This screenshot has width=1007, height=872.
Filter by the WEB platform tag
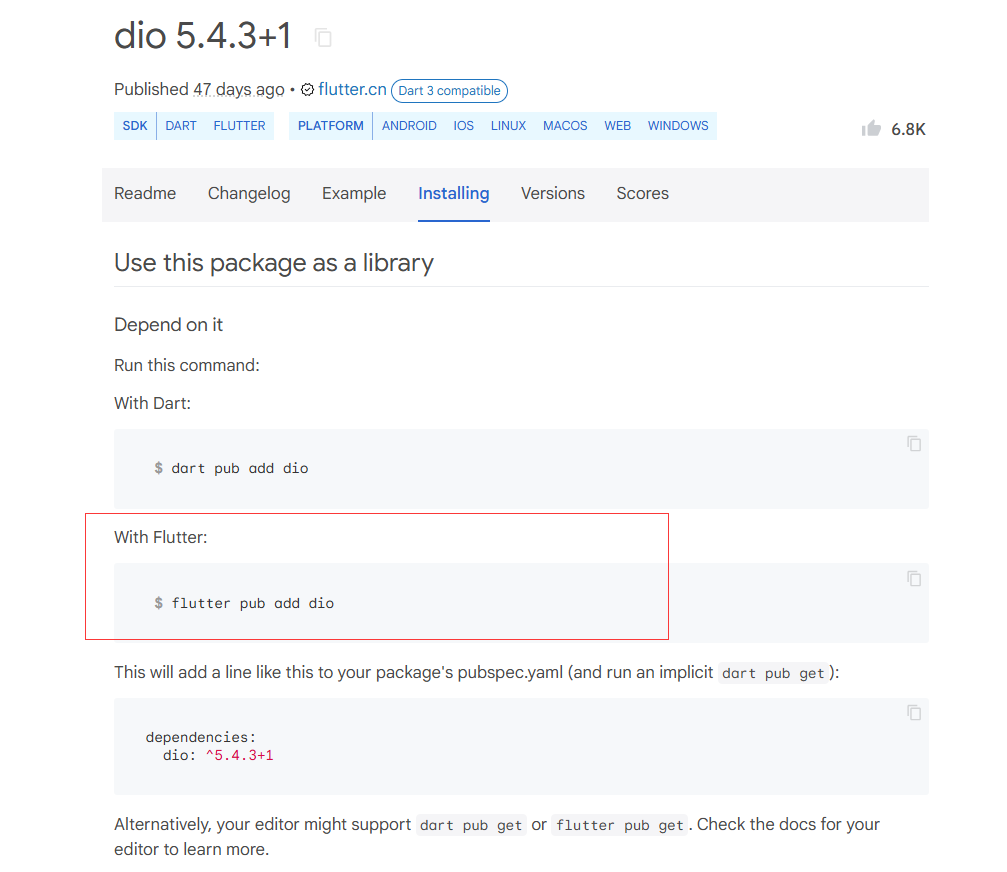tap(618, 126)
